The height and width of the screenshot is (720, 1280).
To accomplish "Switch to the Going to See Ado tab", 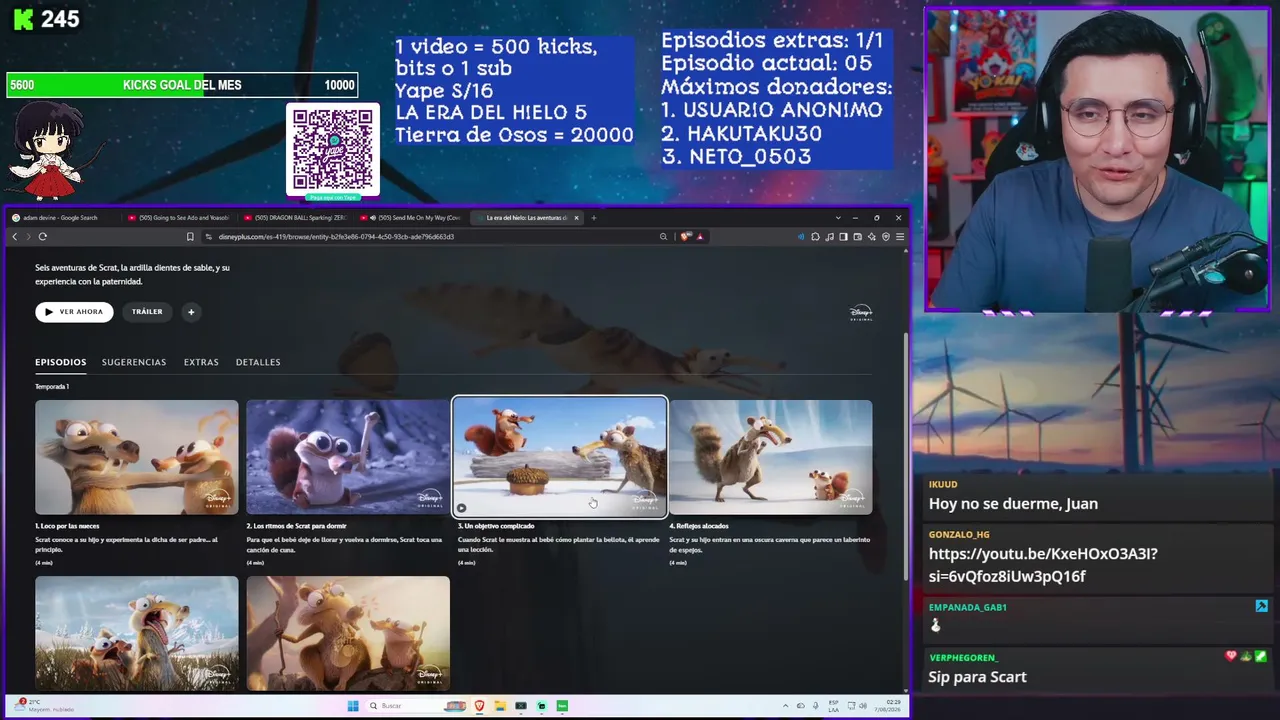I will pos(180,218).
